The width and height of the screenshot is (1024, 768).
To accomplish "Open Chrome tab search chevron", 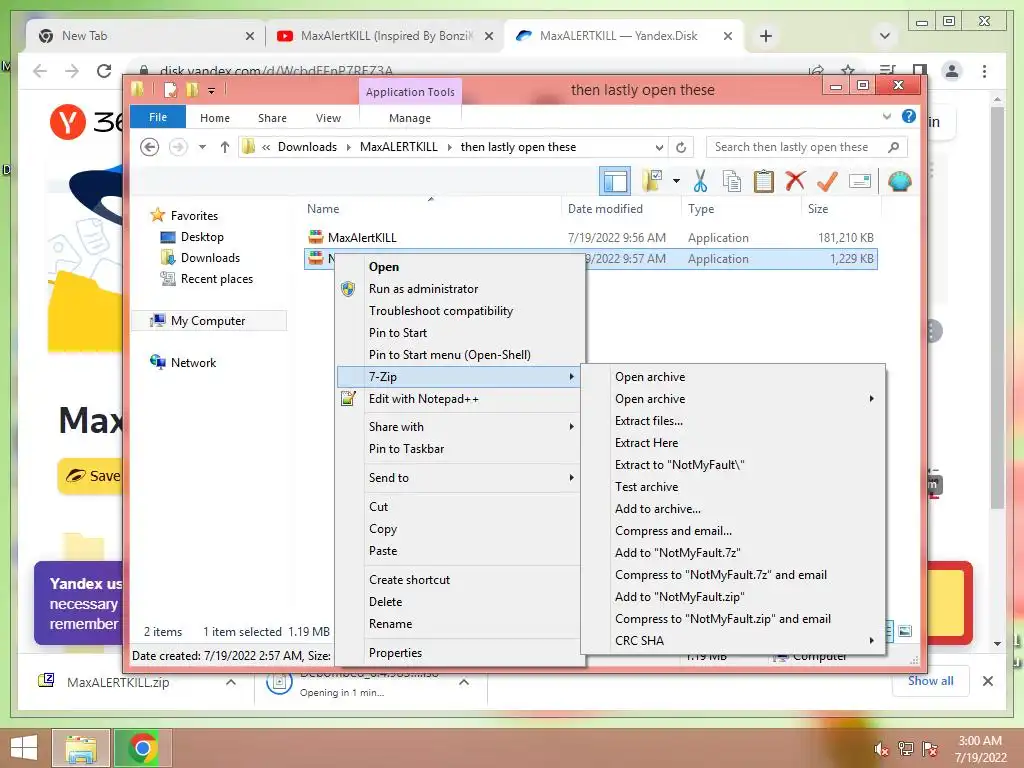I will point(885,36).
